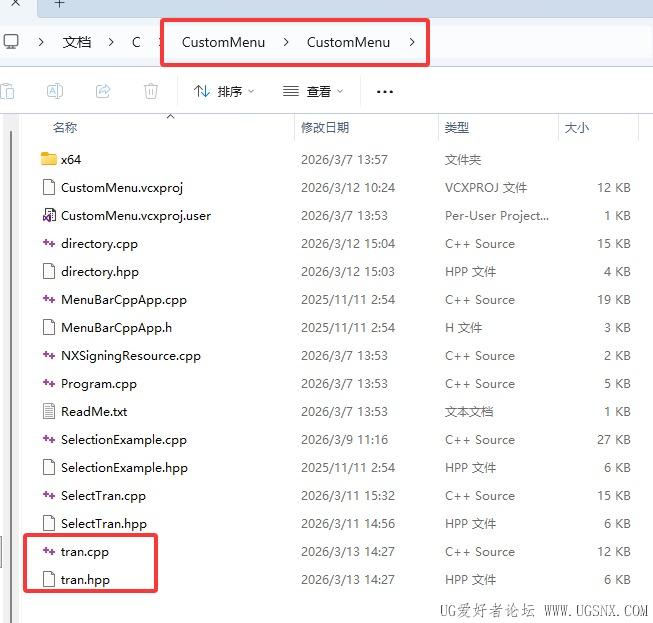
Task: Sort by the 修改日期 column header
Action: [325, 127]
